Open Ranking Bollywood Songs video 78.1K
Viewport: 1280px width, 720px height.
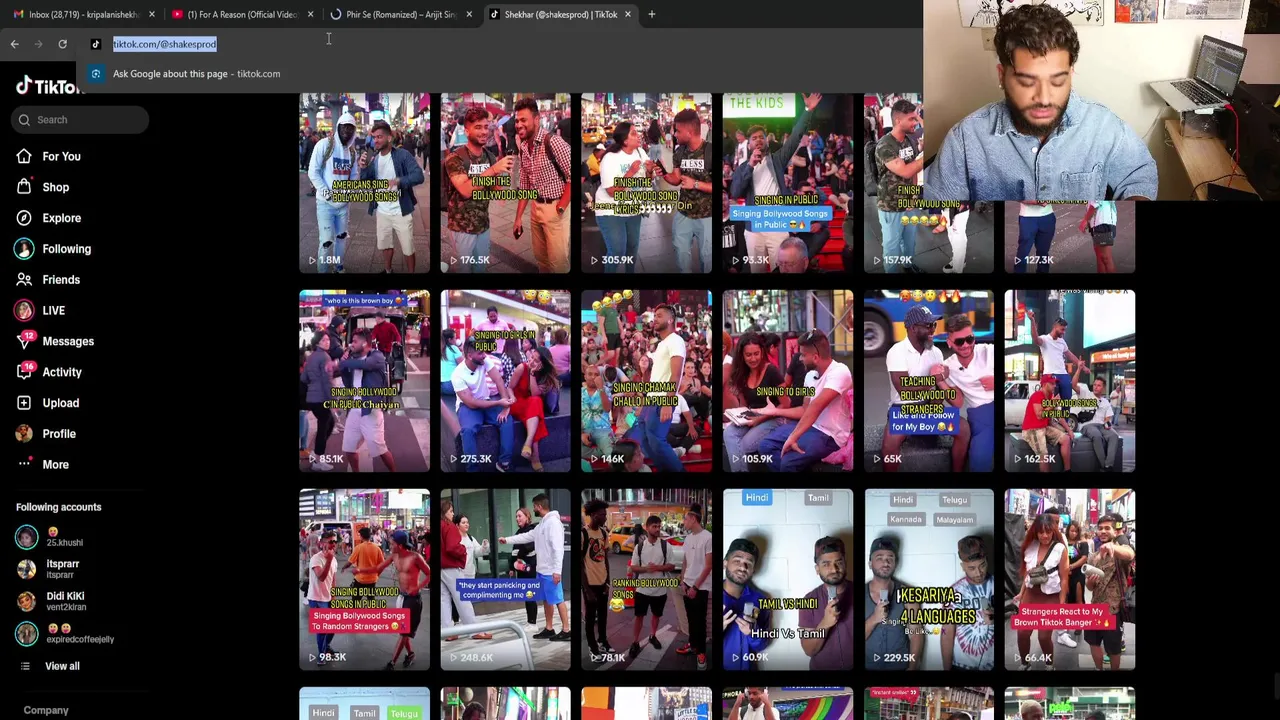click(x=646, y=580)
